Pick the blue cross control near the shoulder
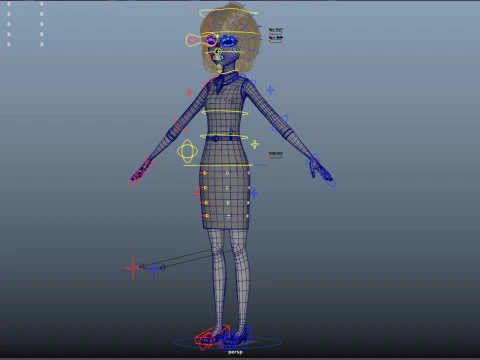Viewport: 480px width, 360px height. coord(270,90)
